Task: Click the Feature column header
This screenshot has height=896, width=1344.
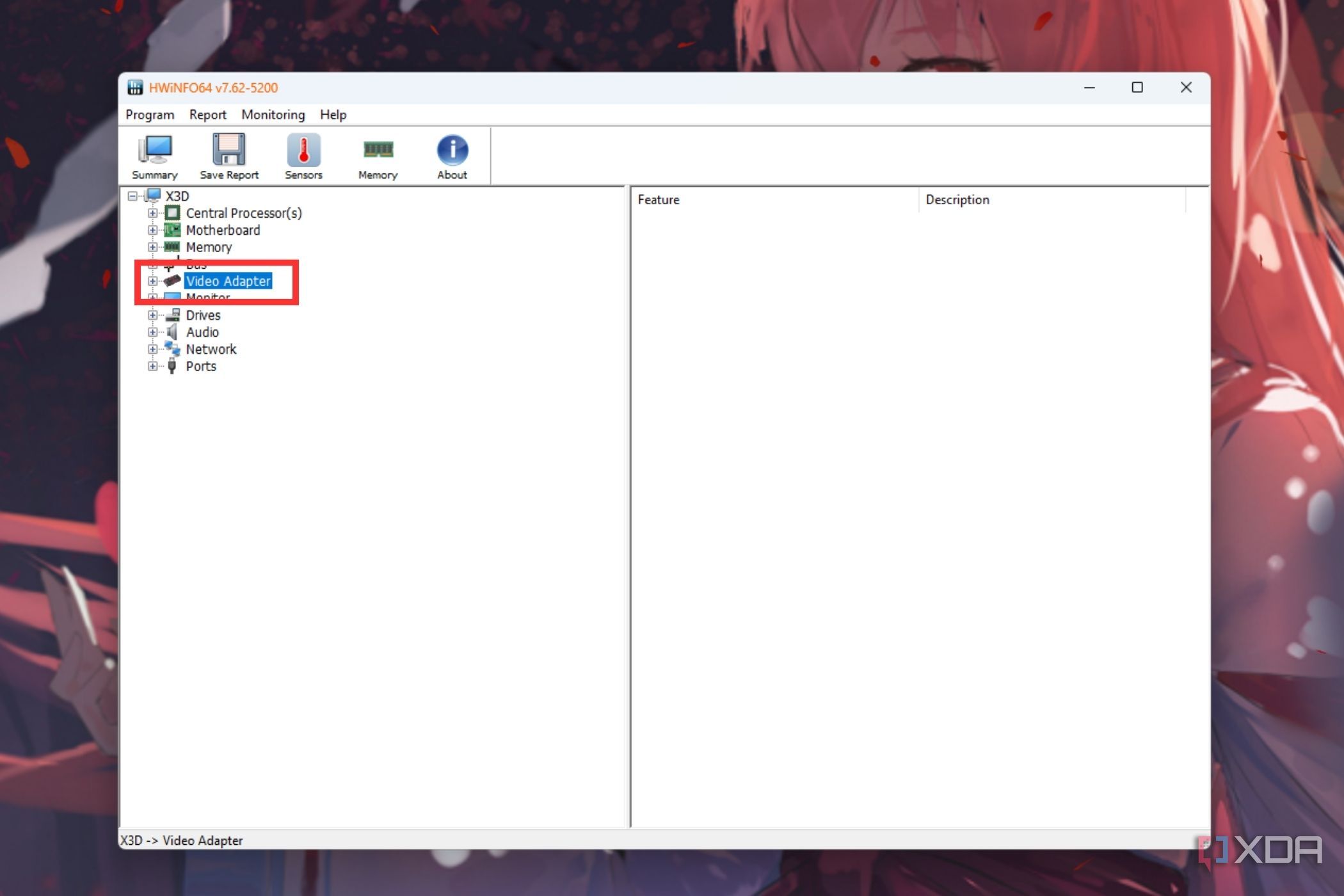Action: click(x=659, y=200)
